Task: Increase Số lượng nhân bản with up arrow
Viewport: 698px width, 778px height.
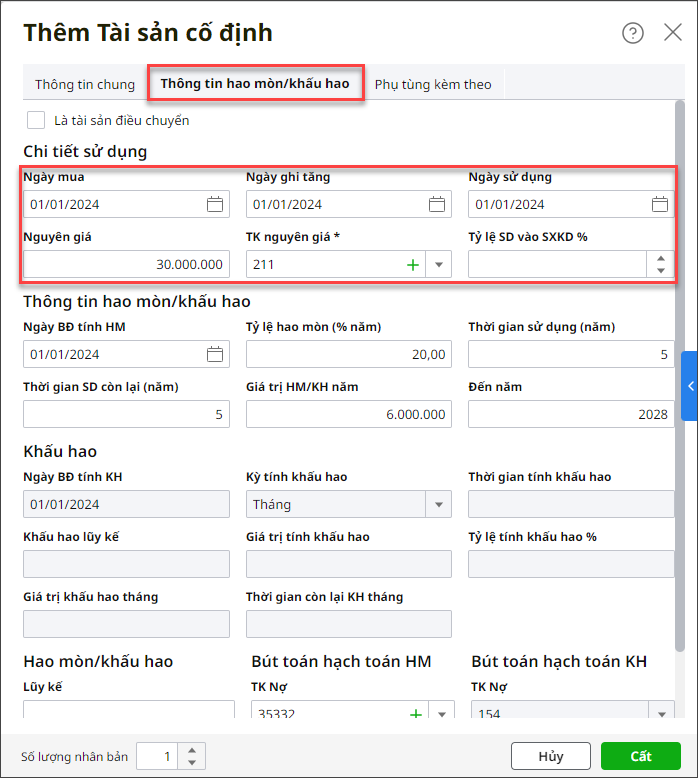Action: (x=192, y=750)
